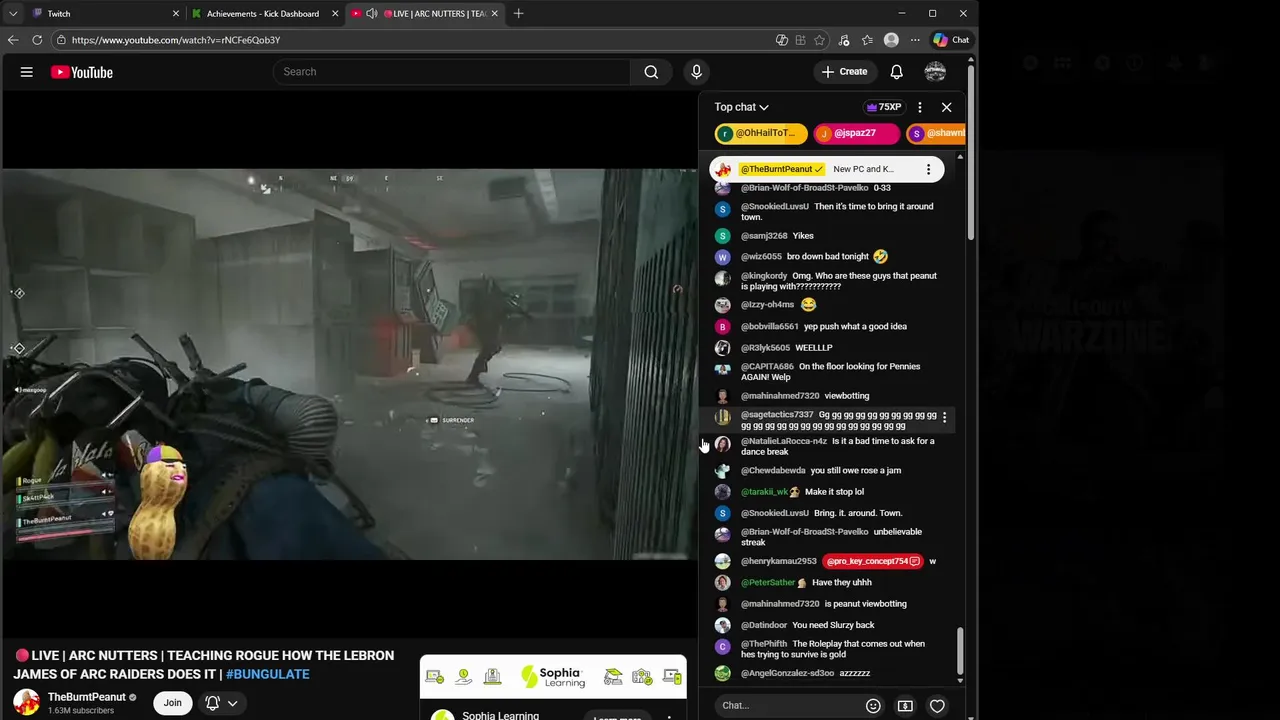Open a new browser tab
This screenshot has width=1280, height=720.
518,13
